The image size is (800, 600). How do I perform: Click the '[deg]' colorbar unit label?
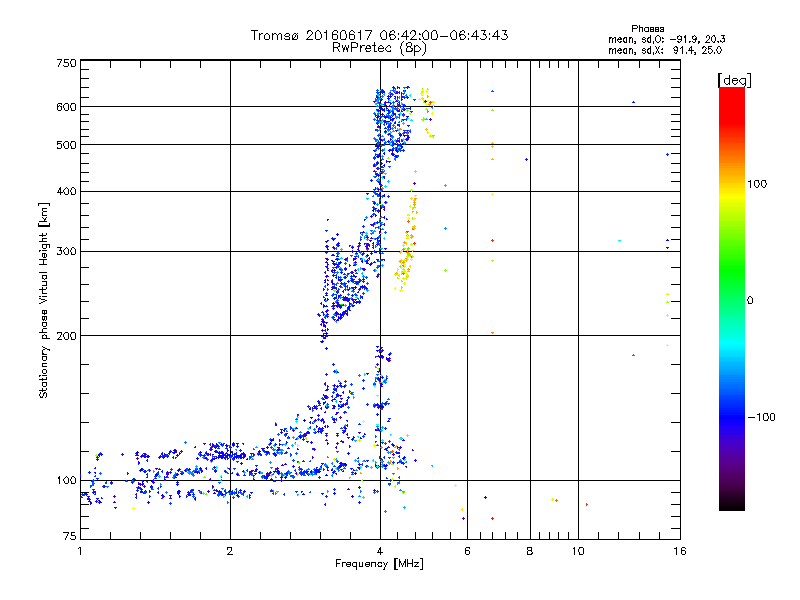(734, 80)
